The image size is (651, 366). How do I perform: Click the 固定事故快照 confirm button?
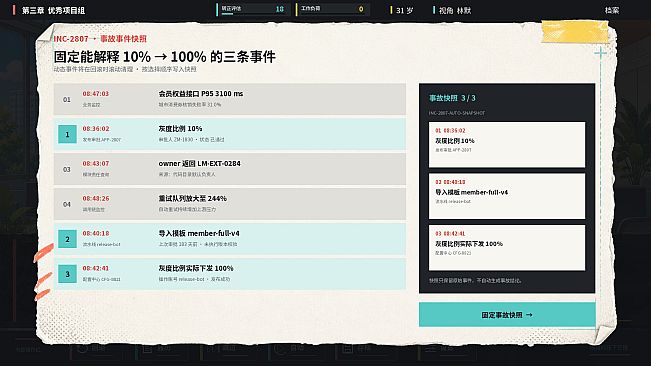coord(507,315)
